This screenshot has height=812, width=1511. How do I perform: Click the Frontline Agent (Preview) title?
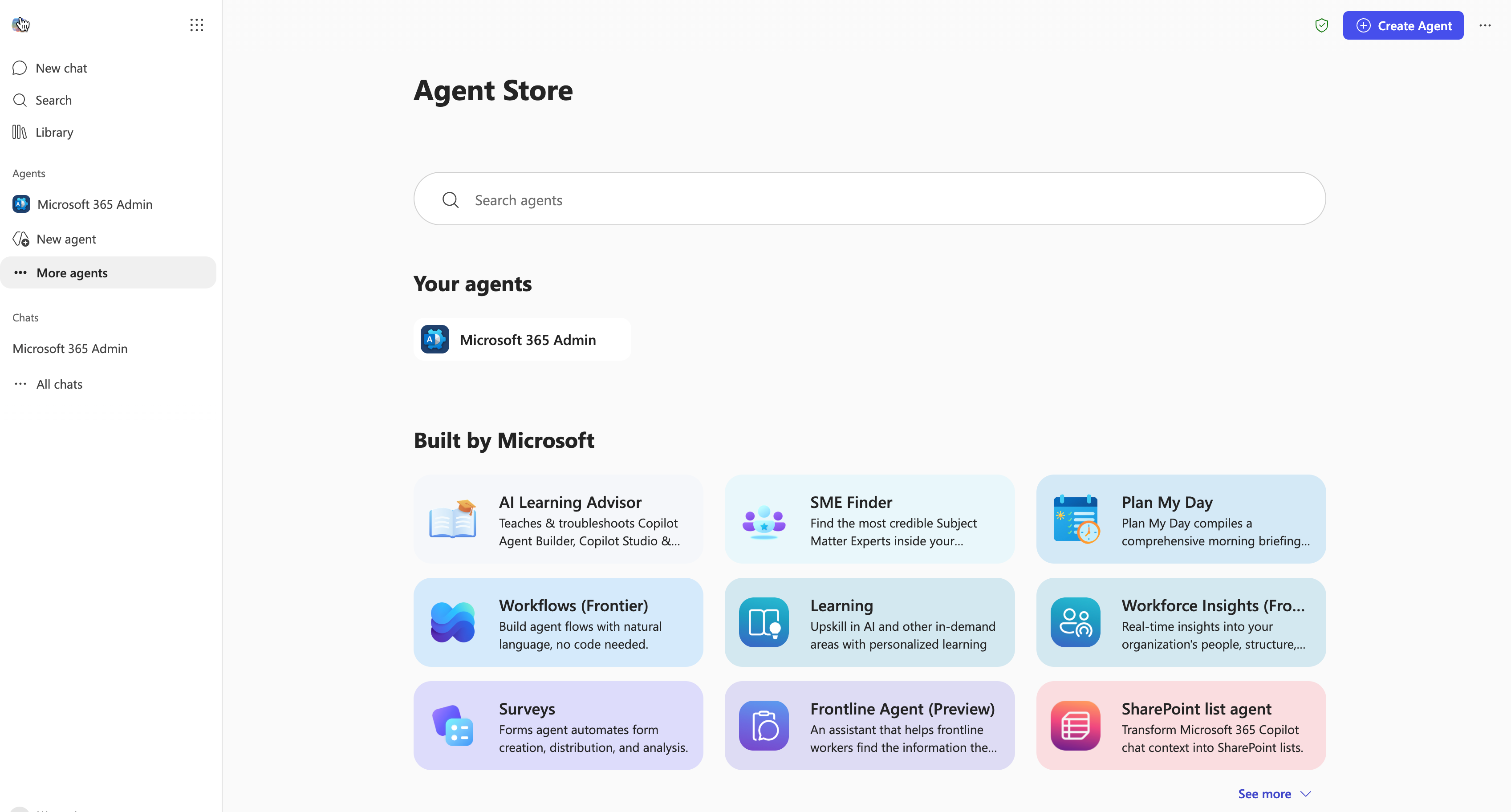(x=903, y=709)
